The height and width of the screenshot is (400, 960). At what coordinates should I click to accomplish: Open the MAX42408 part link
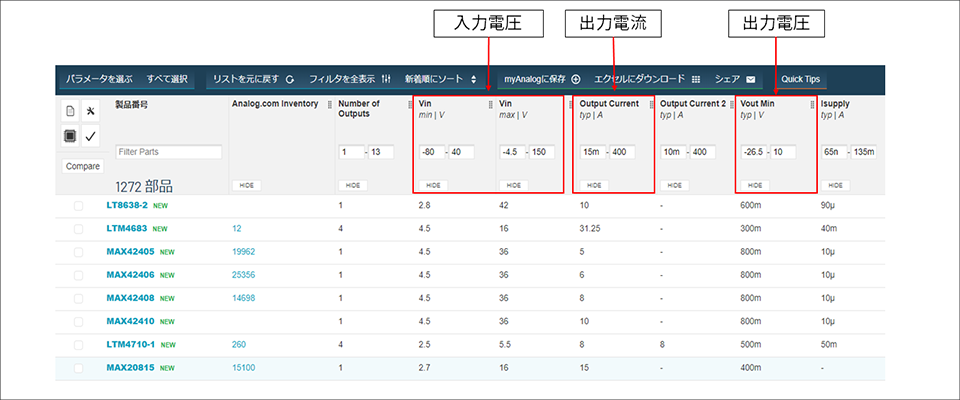coord(130,298)
